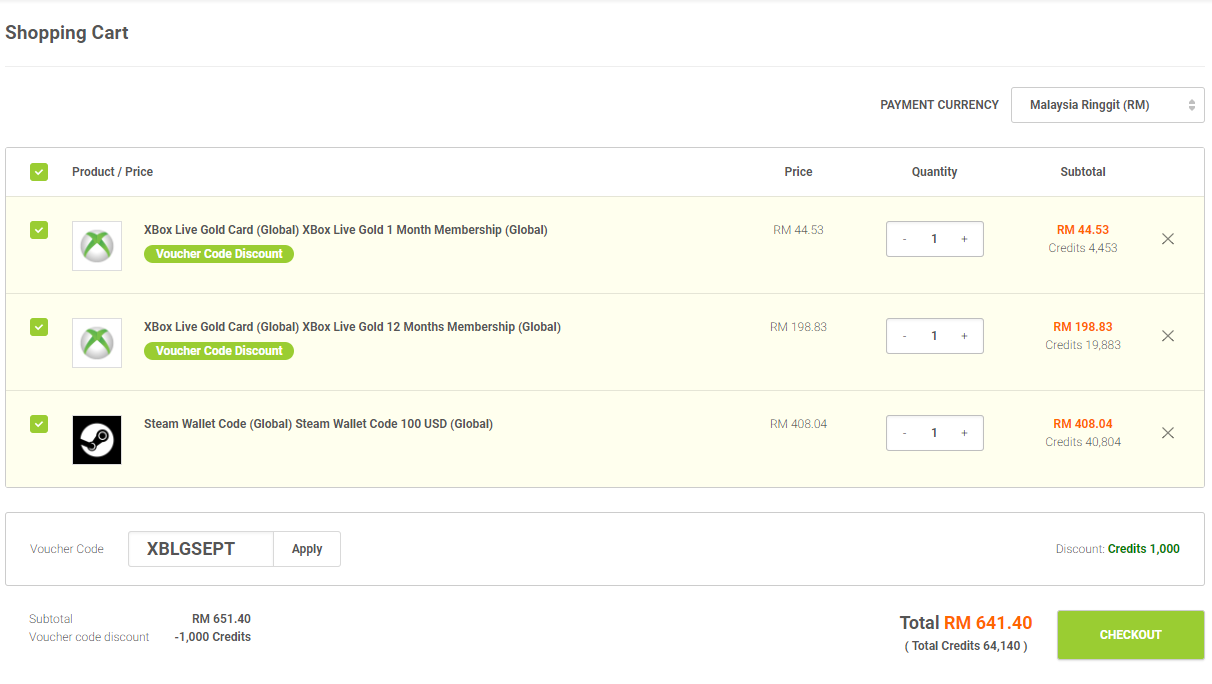Click quantity value of XBox 1 Month item
Screen dimensions: 1212x684
click(935, 239)
